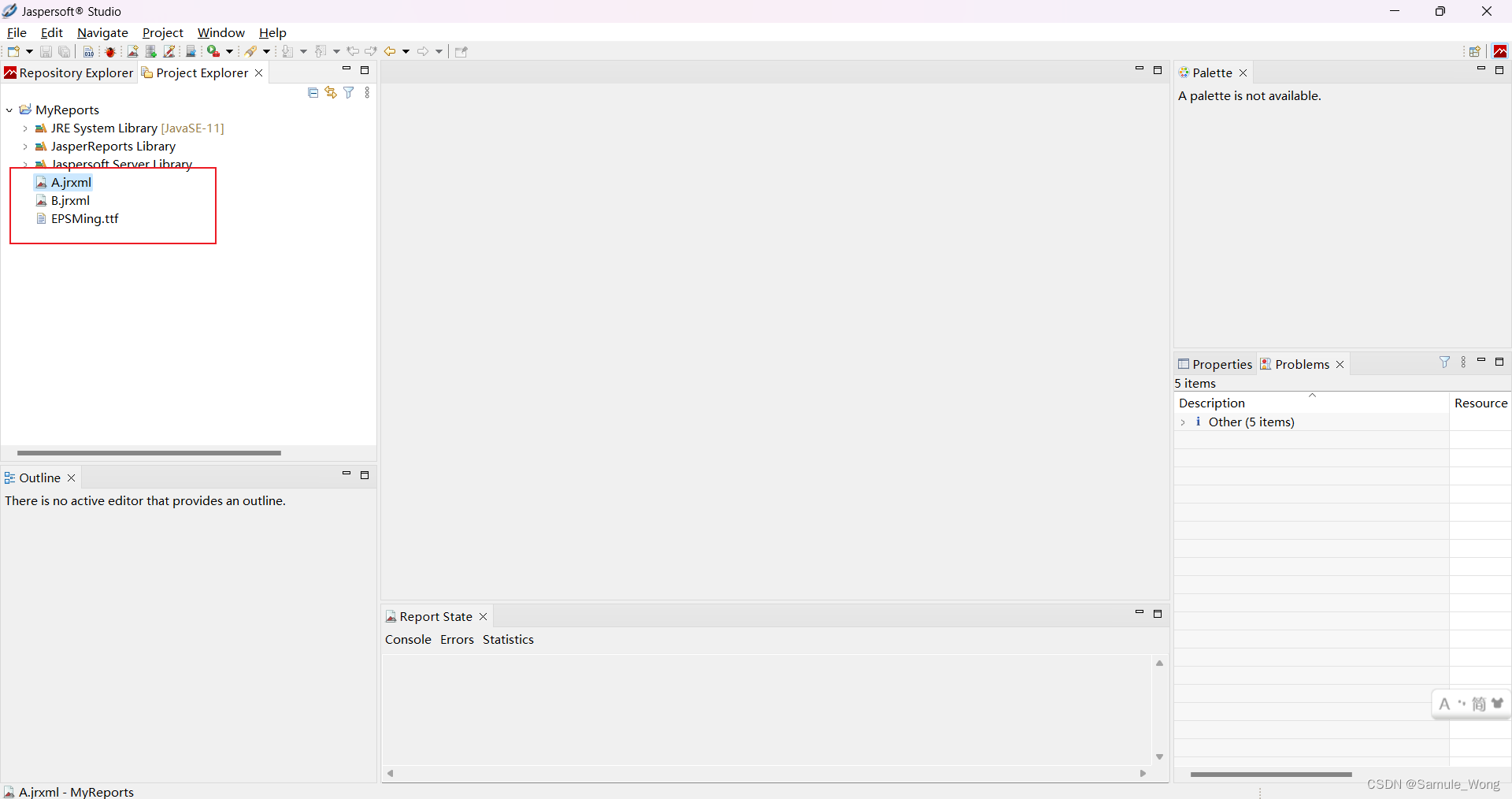Open the Problems view menu dots

(1463, 362)
